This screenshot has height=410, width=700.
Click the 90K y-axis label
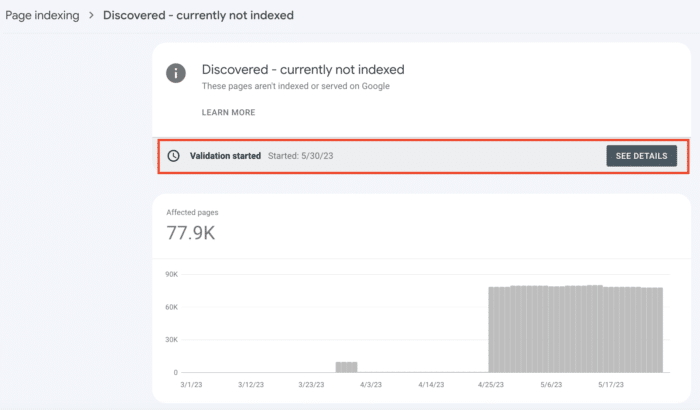point(171,274)
